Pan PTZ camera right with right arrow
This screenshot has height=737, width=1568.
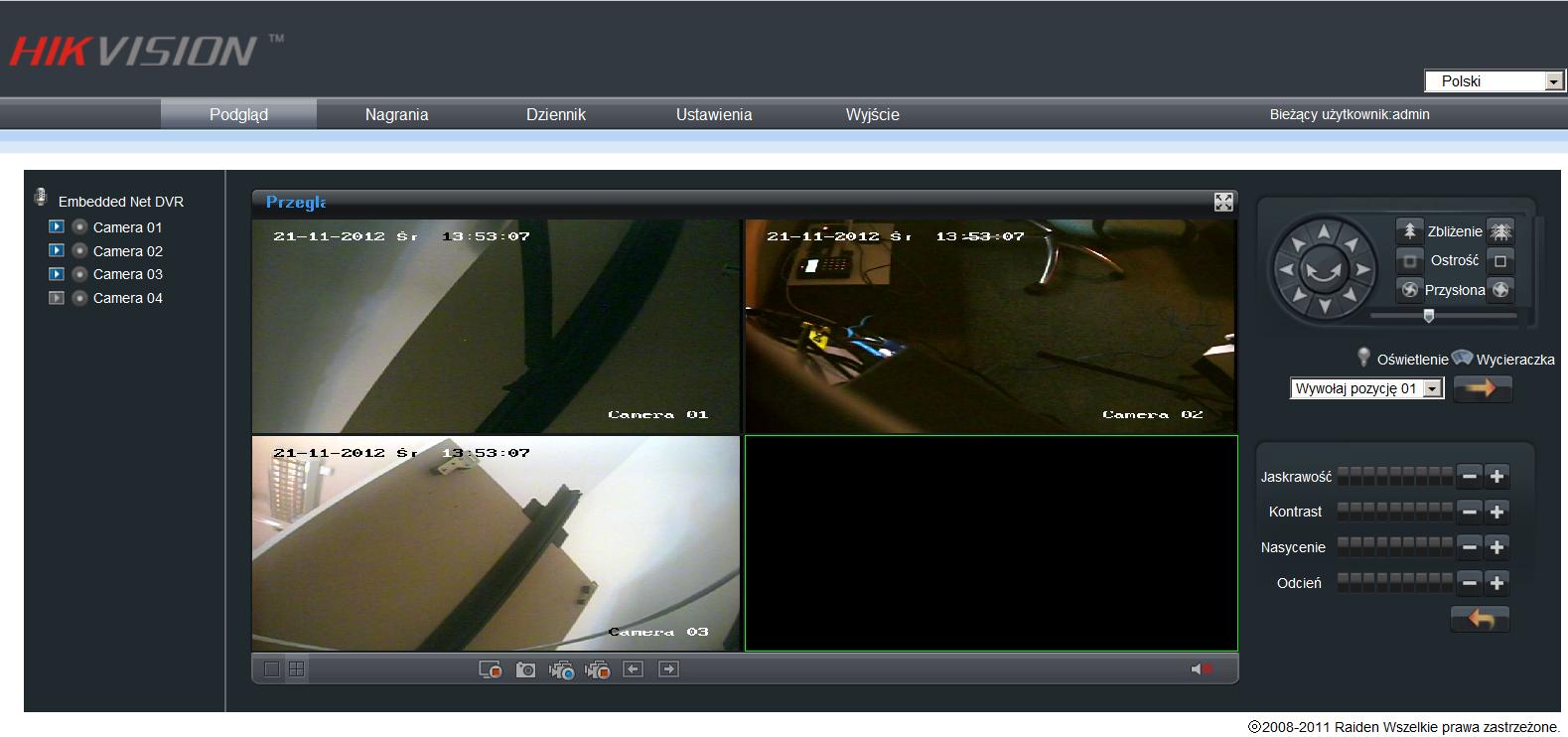(1361, 269)
